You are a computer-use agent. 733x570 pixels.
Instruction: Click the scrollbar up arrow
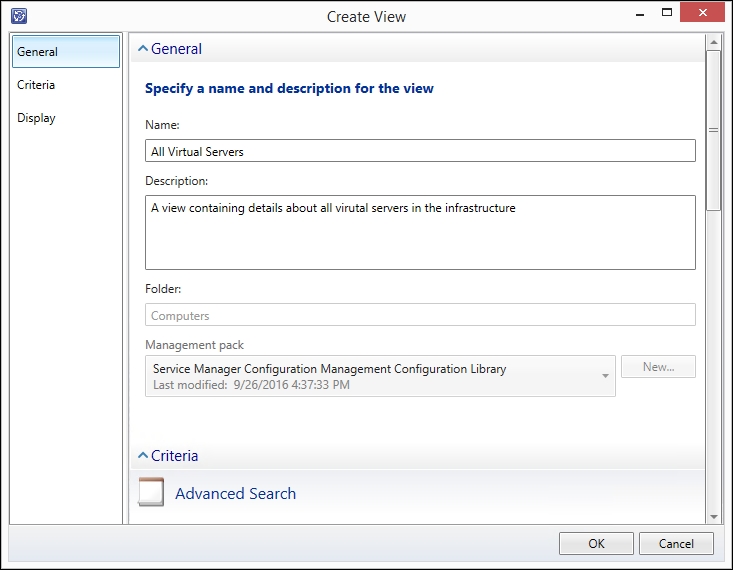pyautogui.click(x=713, y=42)
